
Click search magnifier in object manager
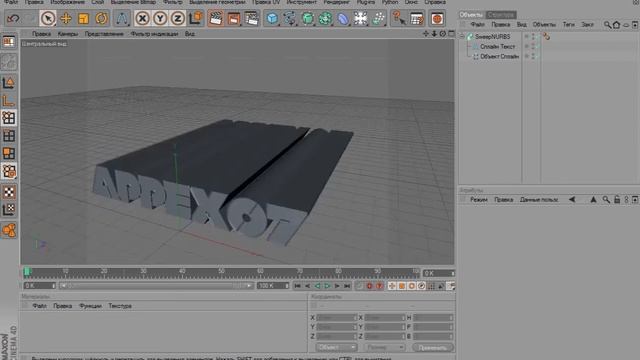607,25
